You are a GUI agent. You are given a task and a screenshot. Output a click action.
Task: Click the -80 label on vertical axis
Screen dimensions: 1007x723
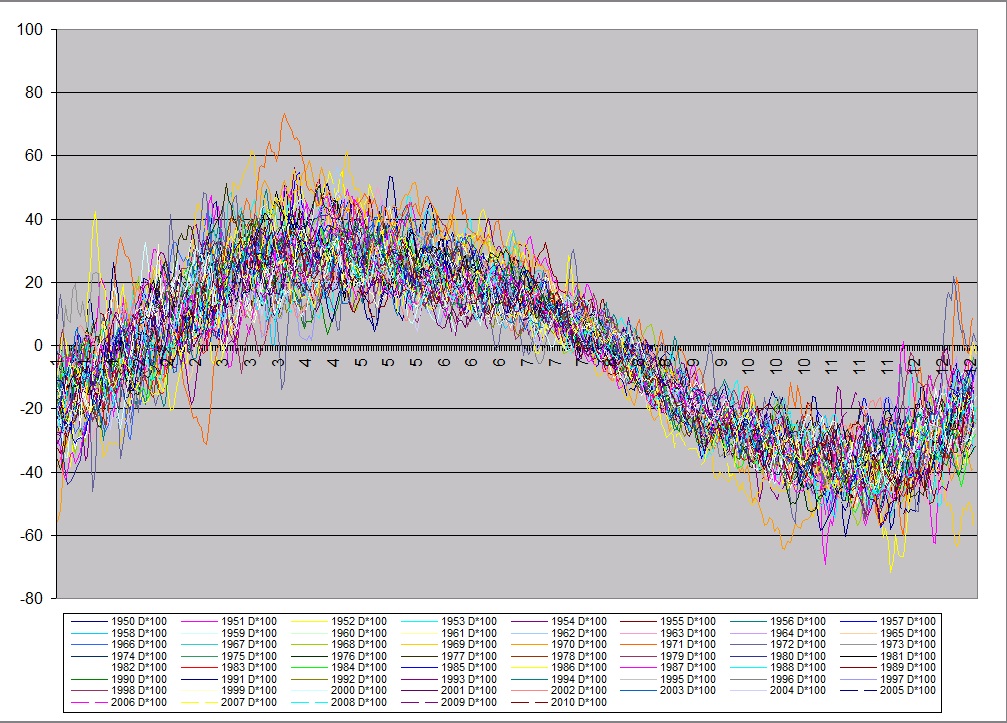(x=31, y=599)
